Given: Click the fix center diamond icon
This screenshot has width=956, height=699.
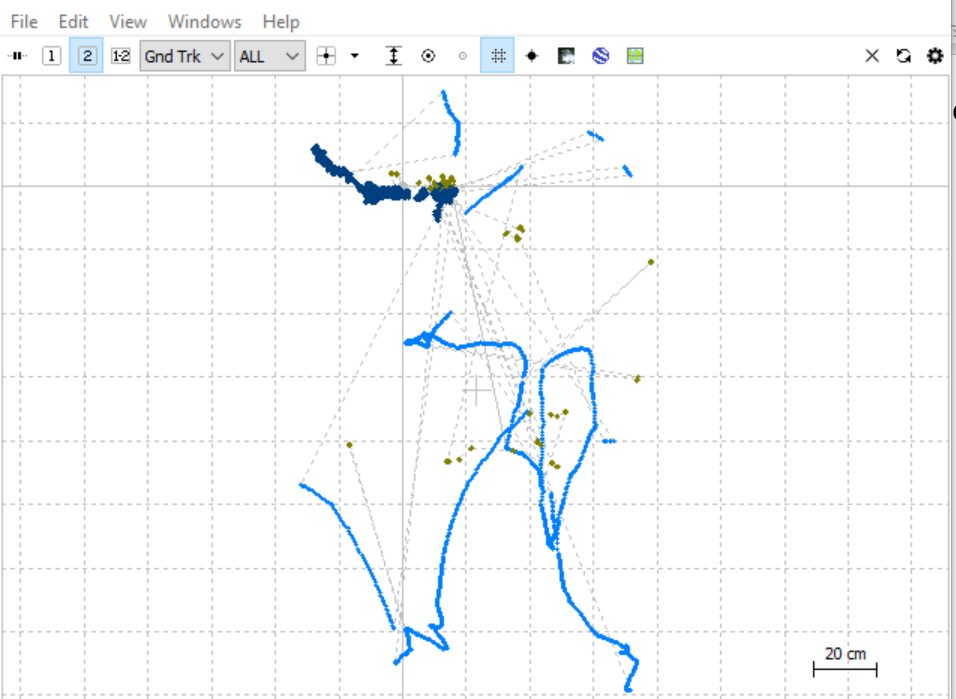Looking at the screenshot, I should 532,56.
